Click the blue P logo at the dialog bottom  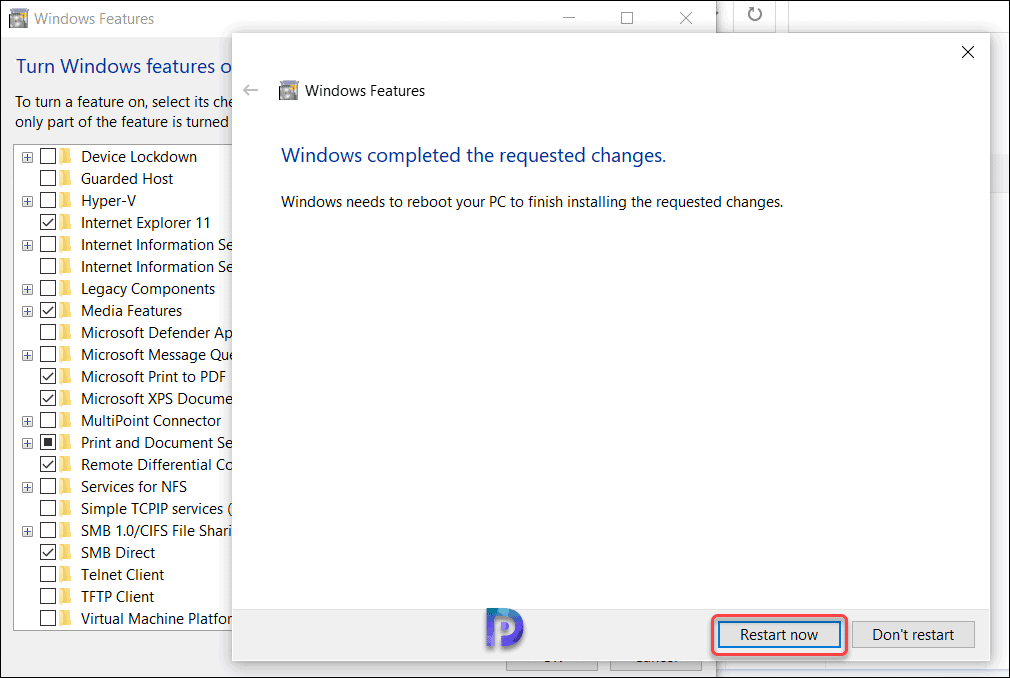click(504, 630)
